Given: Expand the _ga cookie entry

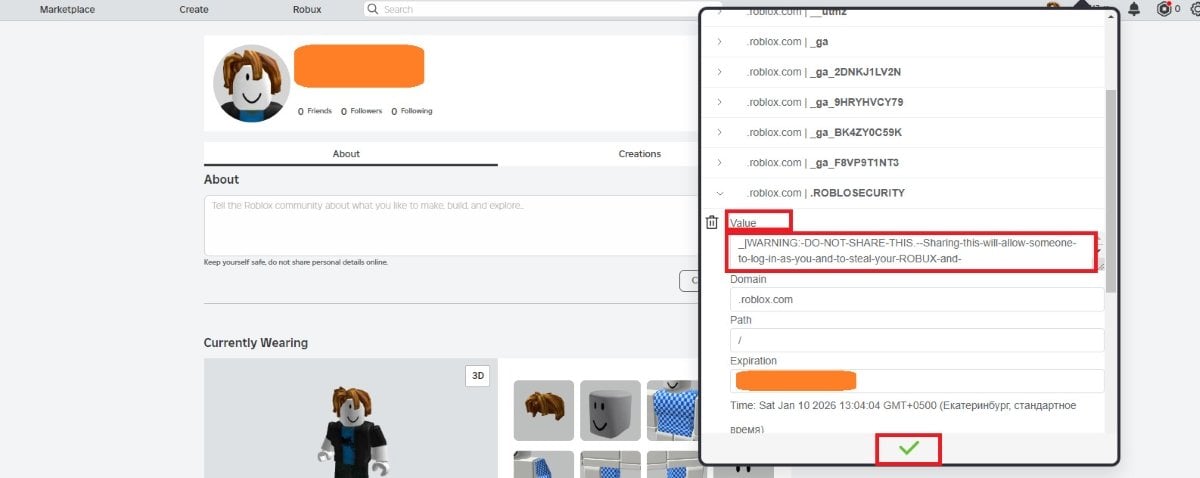Looking at the screenshot, I should [x=719, y=42].
